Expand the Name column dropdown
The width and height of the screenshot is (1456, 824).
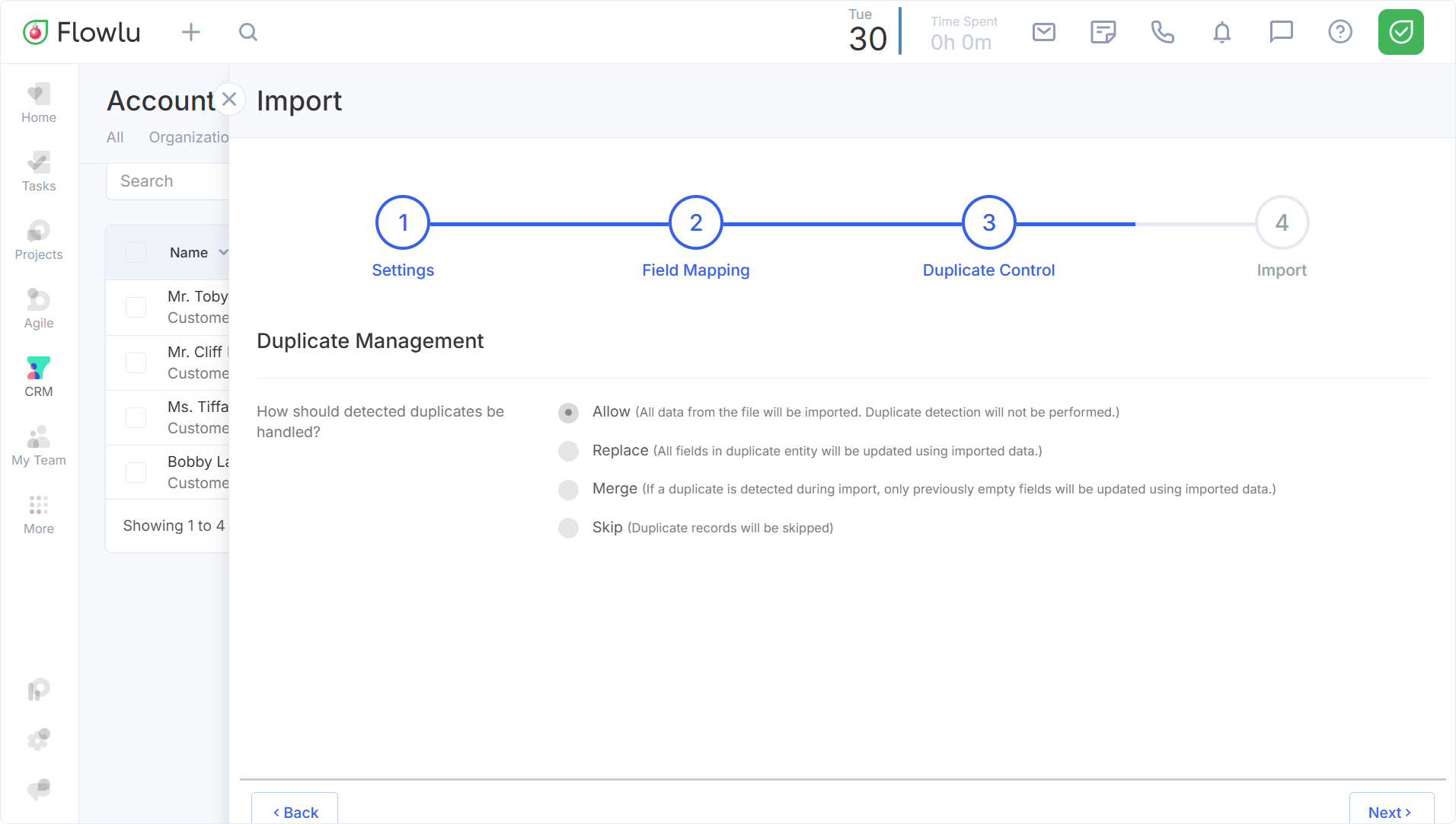pos(223,253)
